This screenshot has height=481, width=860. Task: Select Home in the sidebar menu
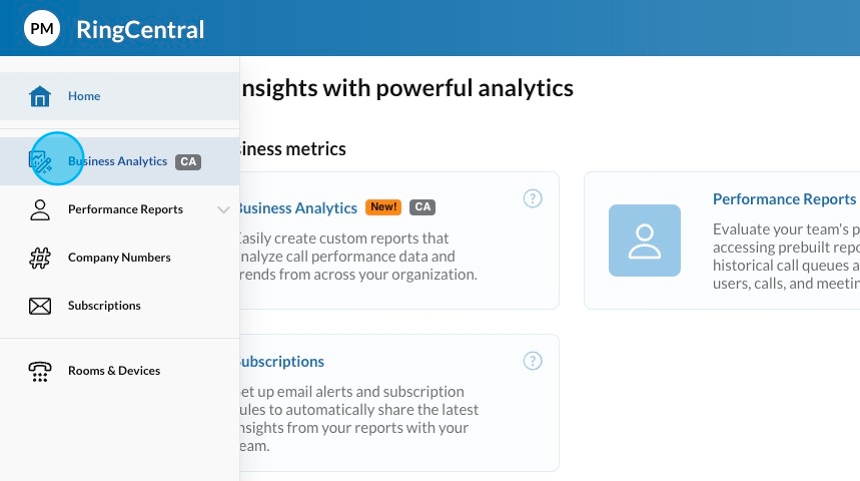[84, 96]
